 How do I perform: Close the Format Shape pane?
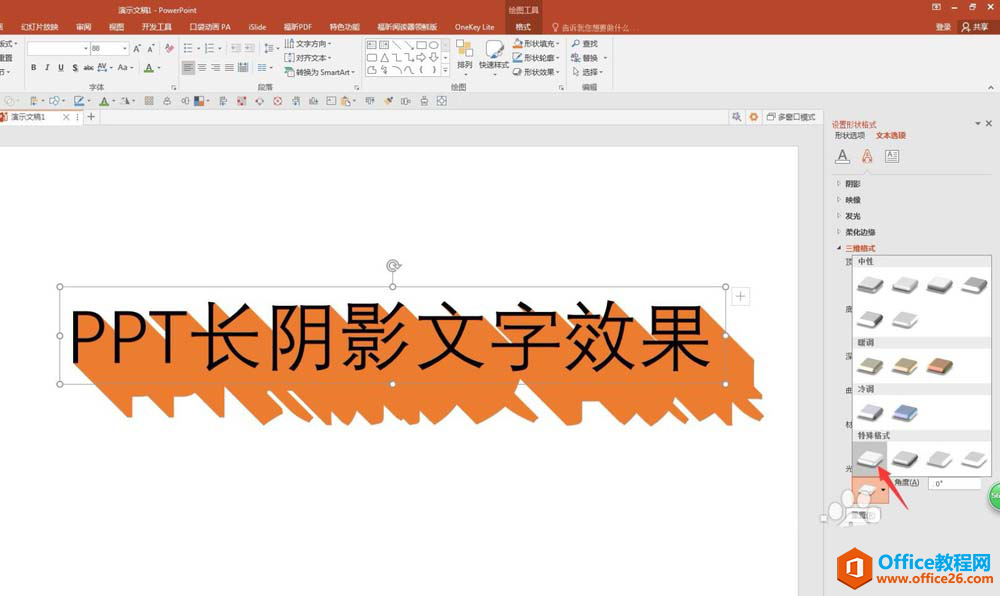989,123
